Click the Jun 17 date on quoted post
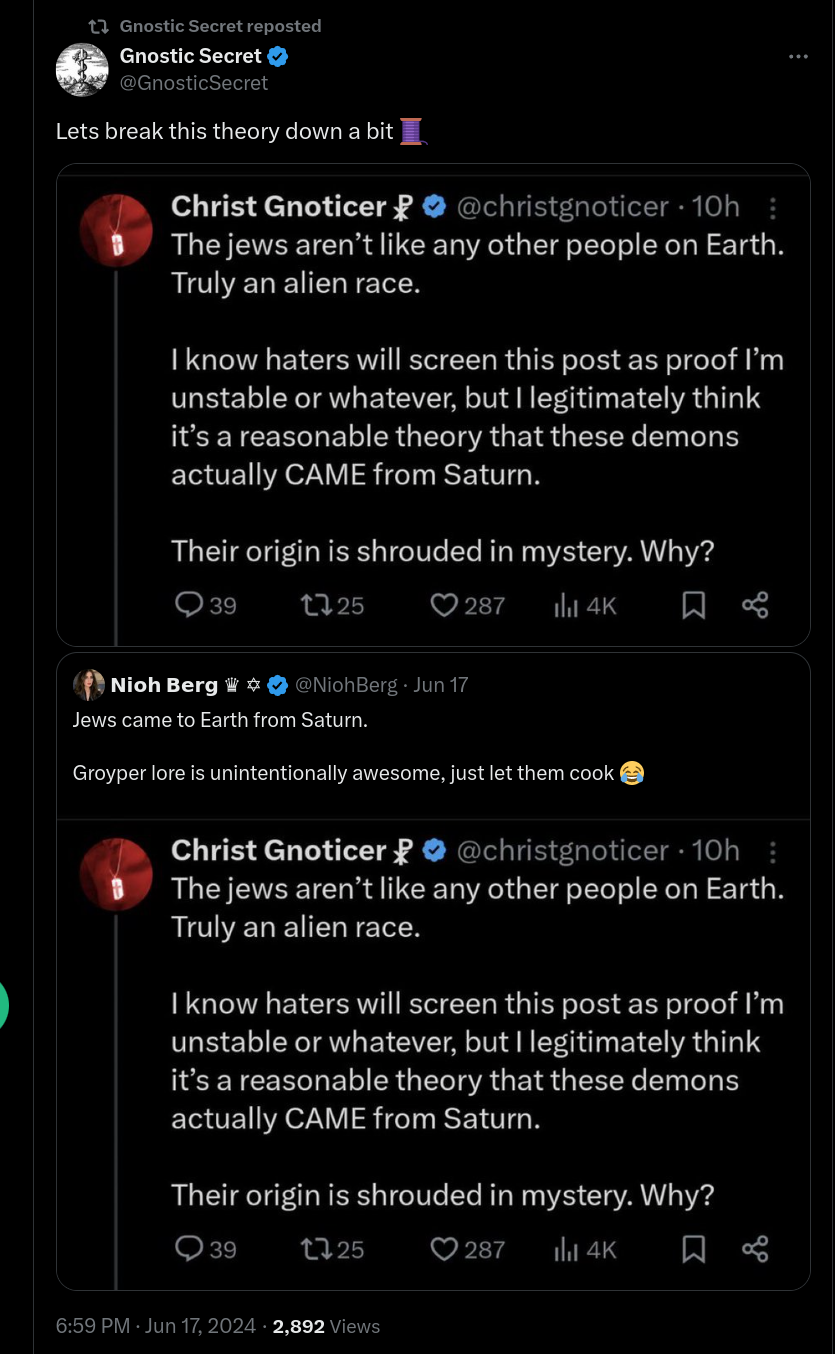835x1354 pixels. (x=440, y=685)
